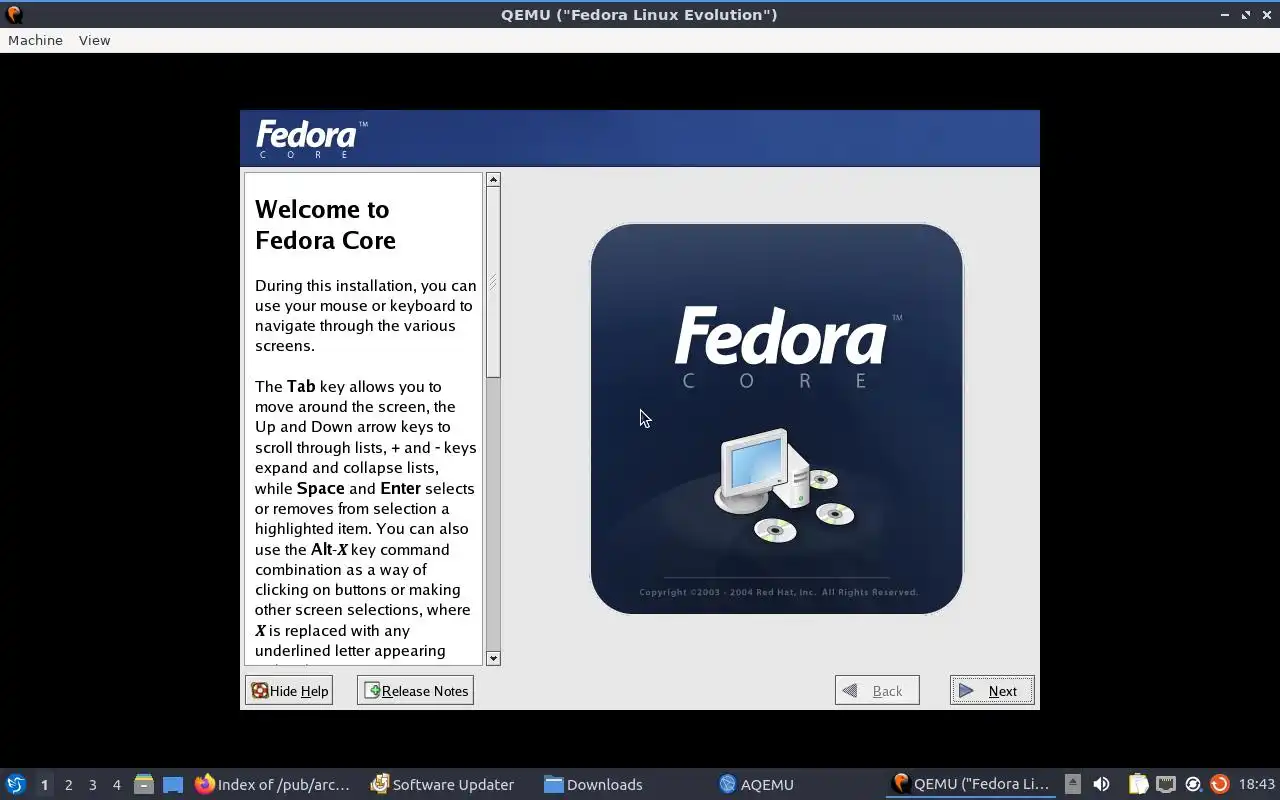Viewport: 1280px width, 800px height.
Task: Click the 'Welcome to Fedora Core' heading
Action: [x=325, y=225]
